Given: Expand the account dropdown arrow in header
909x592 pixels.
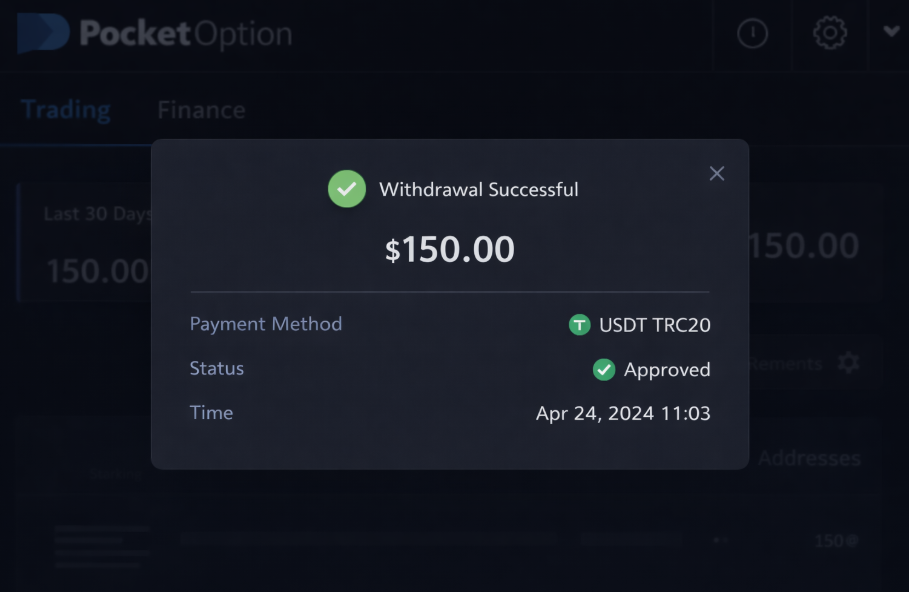Looking at the screenshot, I should 892,32.
